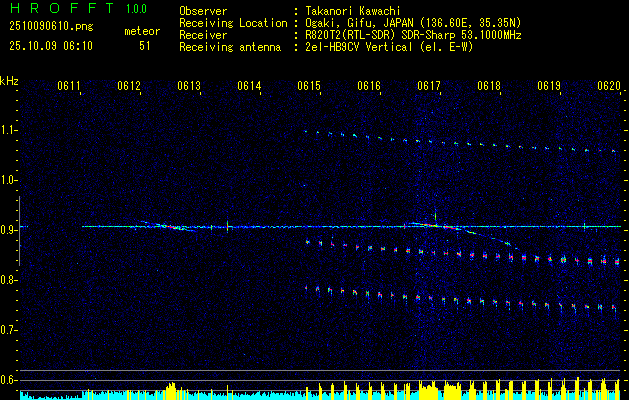This screenshot has height=400, width=629.
Task: Click the 0.9 frequency axis label
Action: coord(7,230)
